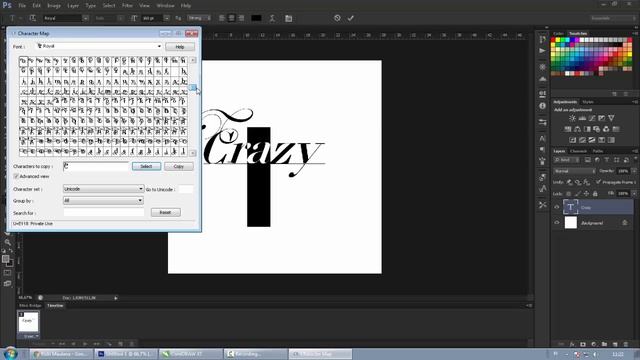Click the lock position move icon in Layers
Screen dimensions: 640x360
coord(586,193)
